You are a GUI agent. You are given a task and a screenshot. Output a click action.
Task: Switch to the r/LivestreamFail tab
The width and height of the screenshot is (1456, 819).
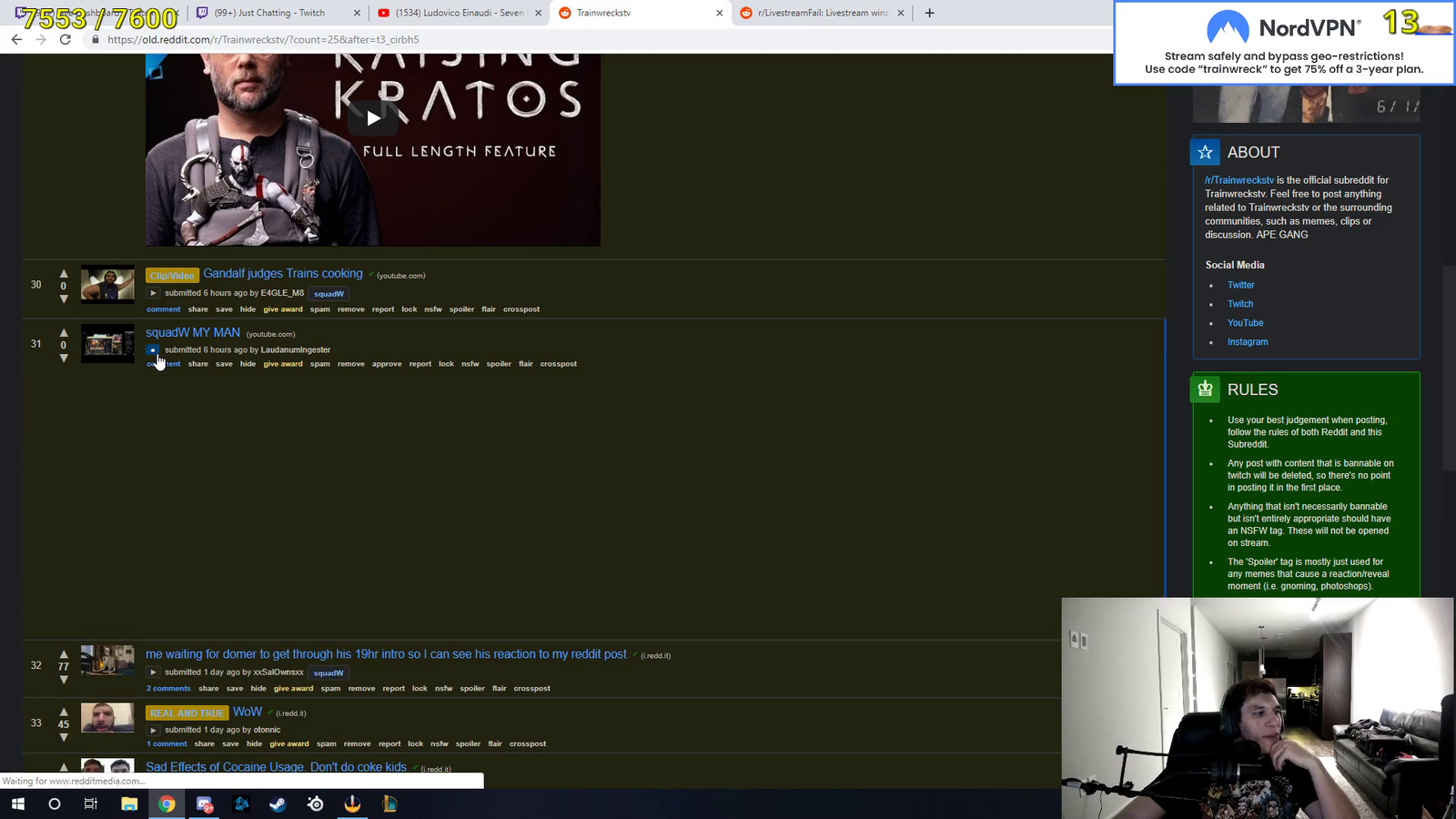coord(822,13)
